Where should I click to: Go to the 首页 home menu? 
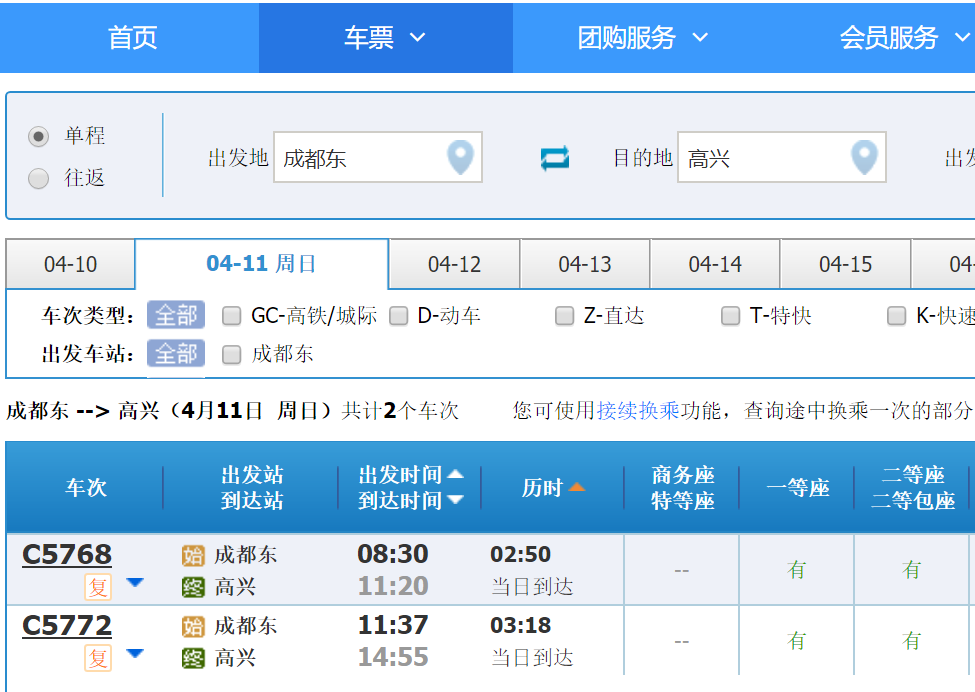[132, 38]
